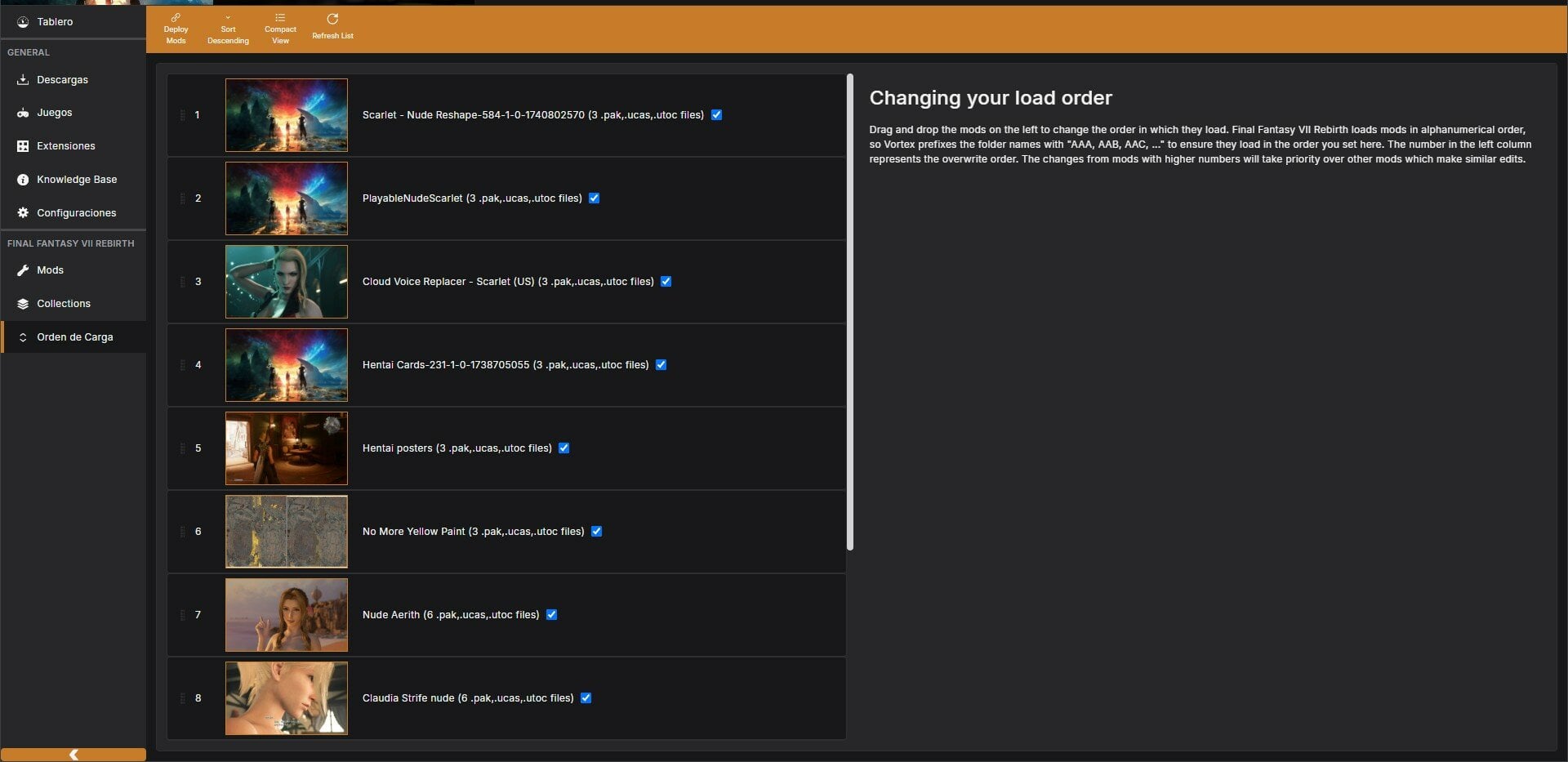Toggle Sort Descending in the toolbar
Image resolution: width=1568 pixels, height=762 pixels.
[228, 29]
